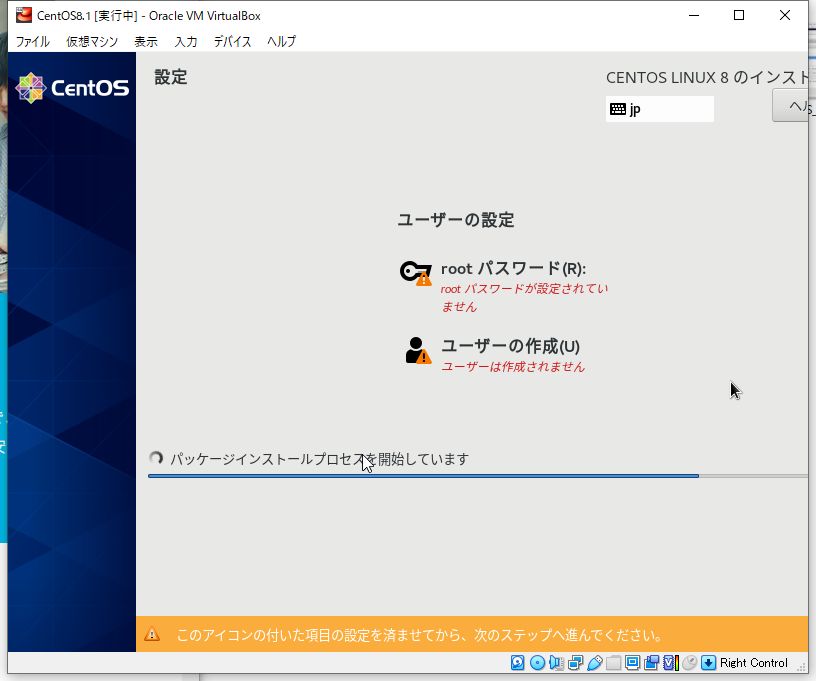Click the CentOS logo in sidebar
Screen dimensions: 816x681
pos(72,88)
